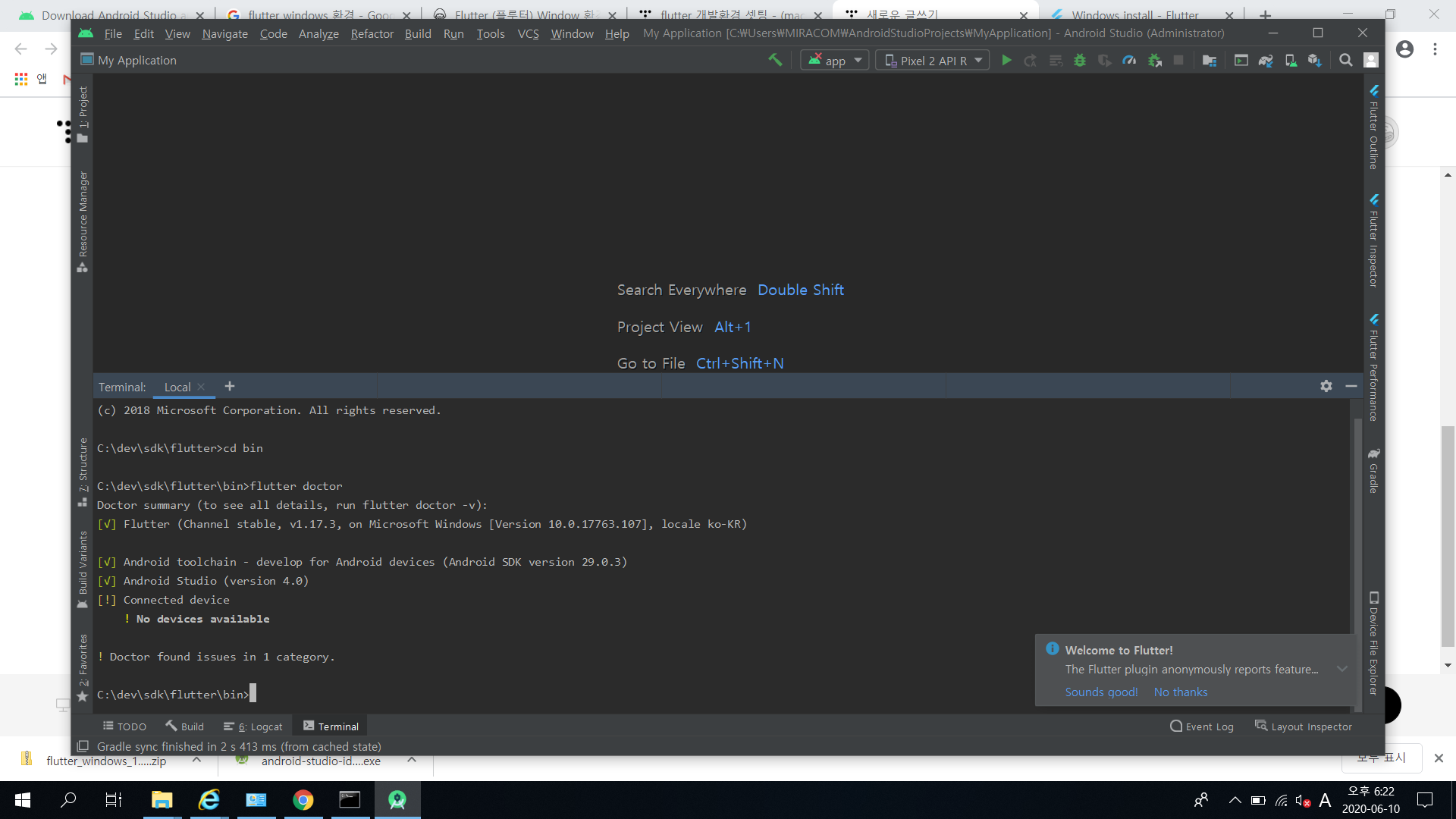
Task: Click the Sounds good! link
Action: click(1101, 692)
